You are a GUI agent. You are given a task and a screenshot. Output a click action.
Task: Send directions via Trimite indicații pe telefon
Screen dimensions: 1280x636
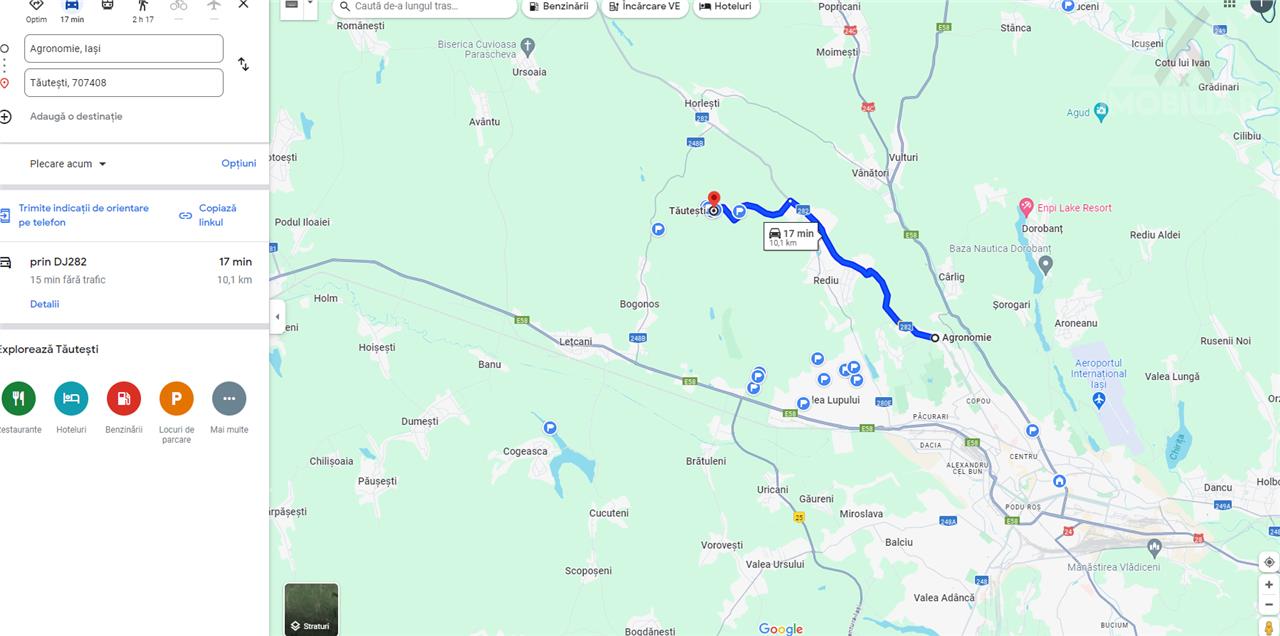tap(83, 215)
